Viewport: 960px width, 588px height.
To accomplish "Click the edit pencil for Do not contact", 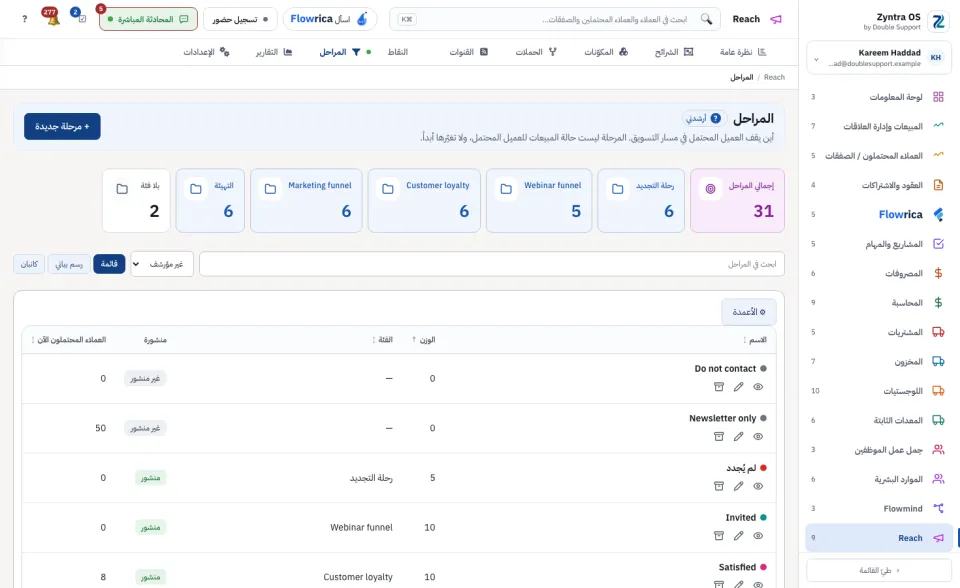I will click(738, 386).
